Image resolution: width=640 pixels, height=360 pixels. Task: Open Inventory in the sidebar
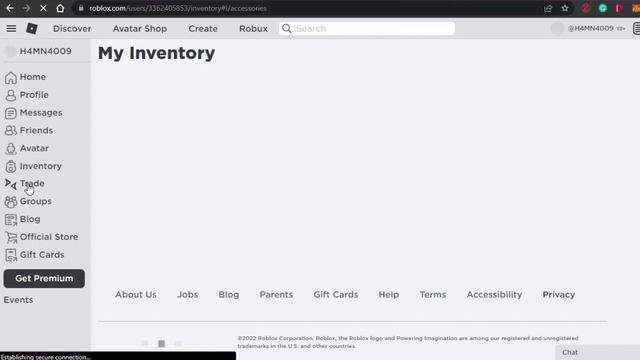(x=40, y=166)
